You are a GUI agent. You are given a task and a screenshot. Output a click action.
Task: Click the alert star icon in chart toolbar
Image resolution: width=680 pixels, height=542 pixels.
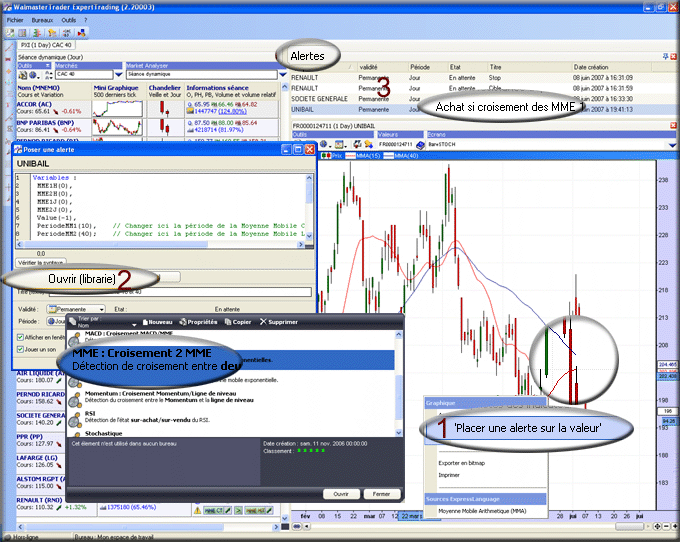(x=368, y=144)
